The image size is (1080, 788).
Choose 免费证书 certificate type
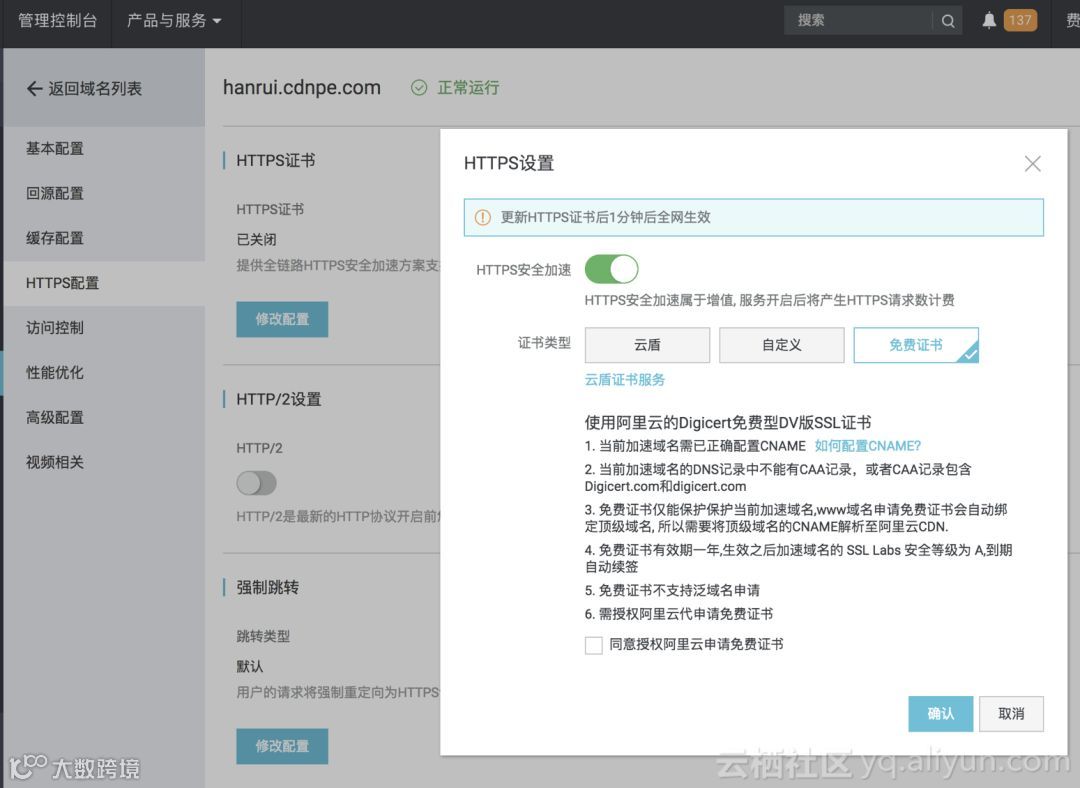coord(915,345)
